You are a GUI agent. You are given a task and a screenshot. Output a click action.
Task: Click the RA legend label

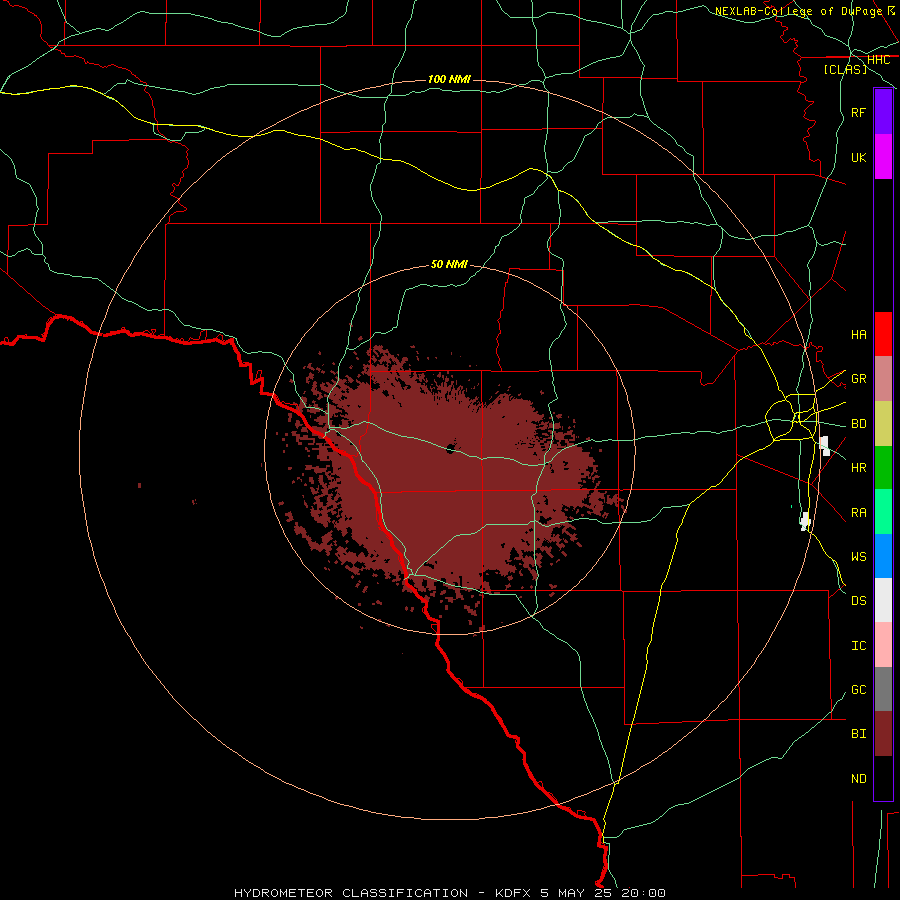[x=858, y=512]
